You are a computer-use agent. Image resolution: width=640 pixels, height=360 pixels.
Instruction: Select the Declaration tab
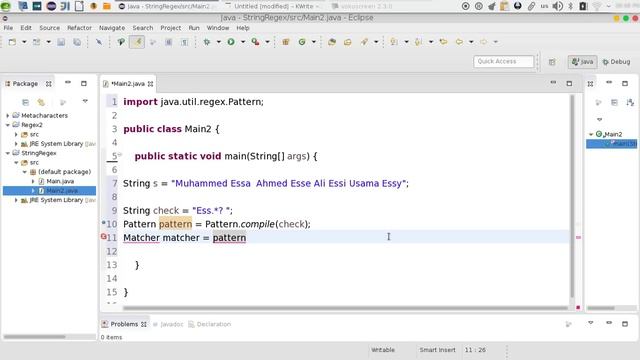point(210,324)
